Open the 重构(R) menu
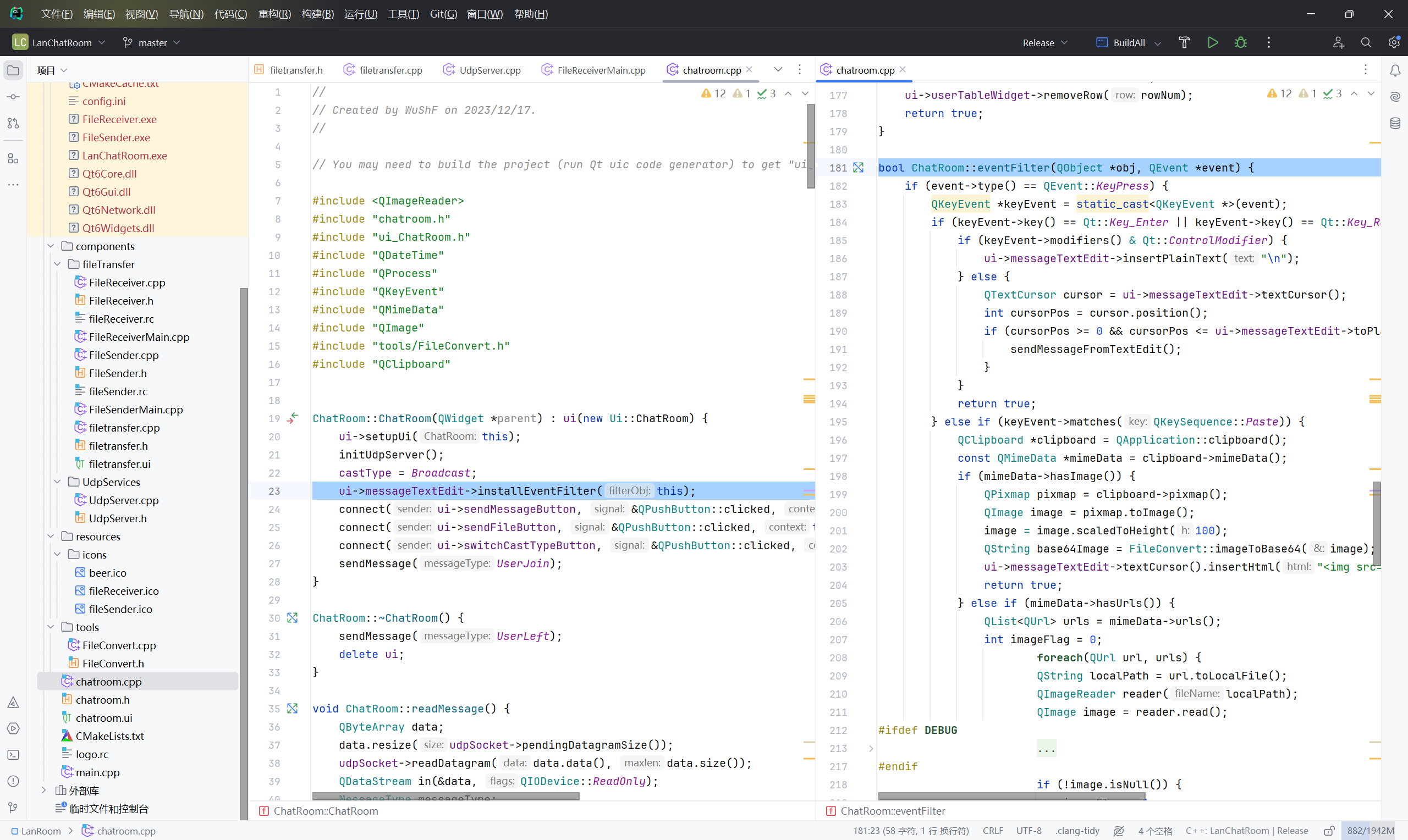Image resolution: width=1408 pixels, height=840 pixels. point(274,14)
